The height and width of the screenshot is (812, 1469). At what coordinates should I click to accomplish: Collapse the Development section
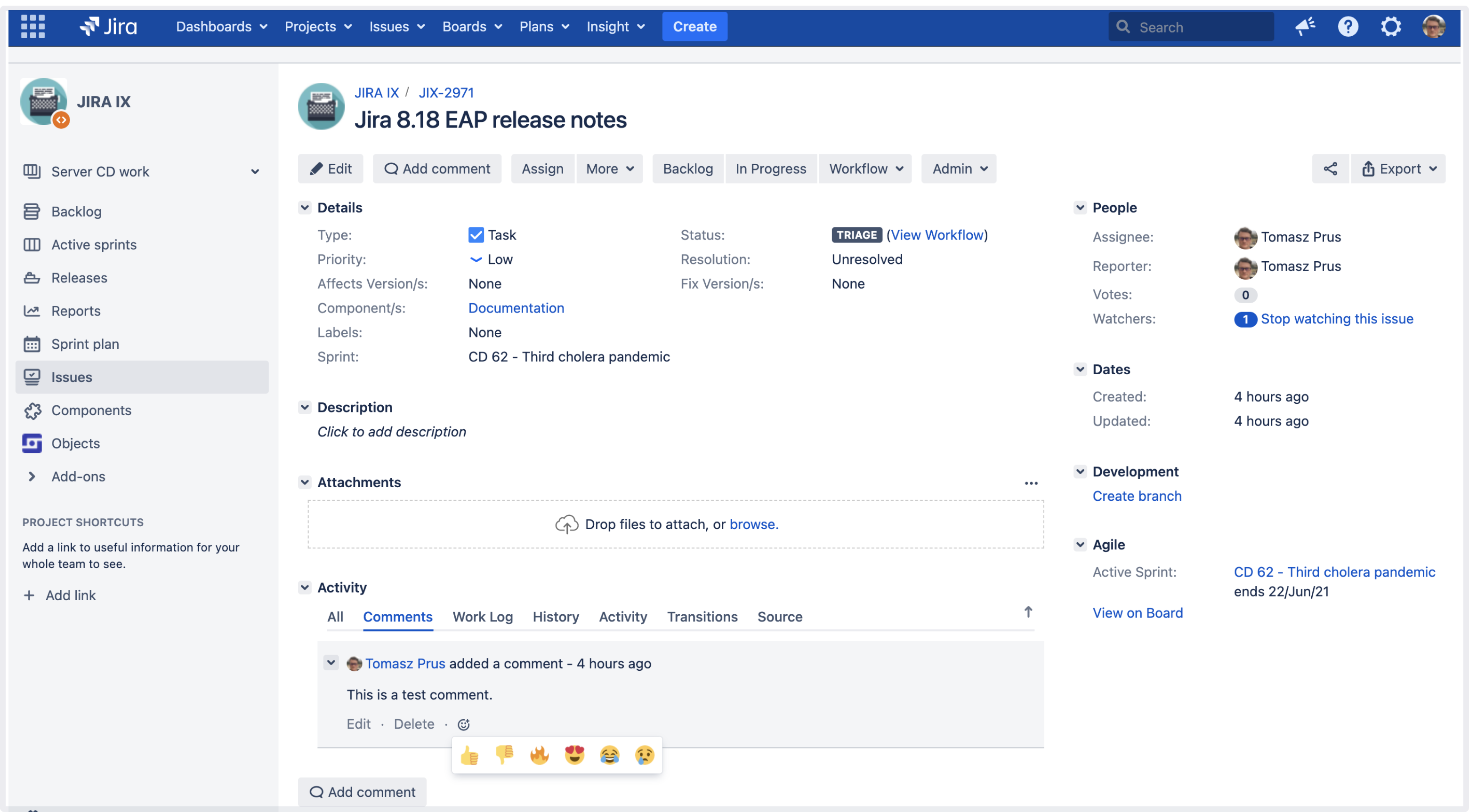tap(1080, 471)
